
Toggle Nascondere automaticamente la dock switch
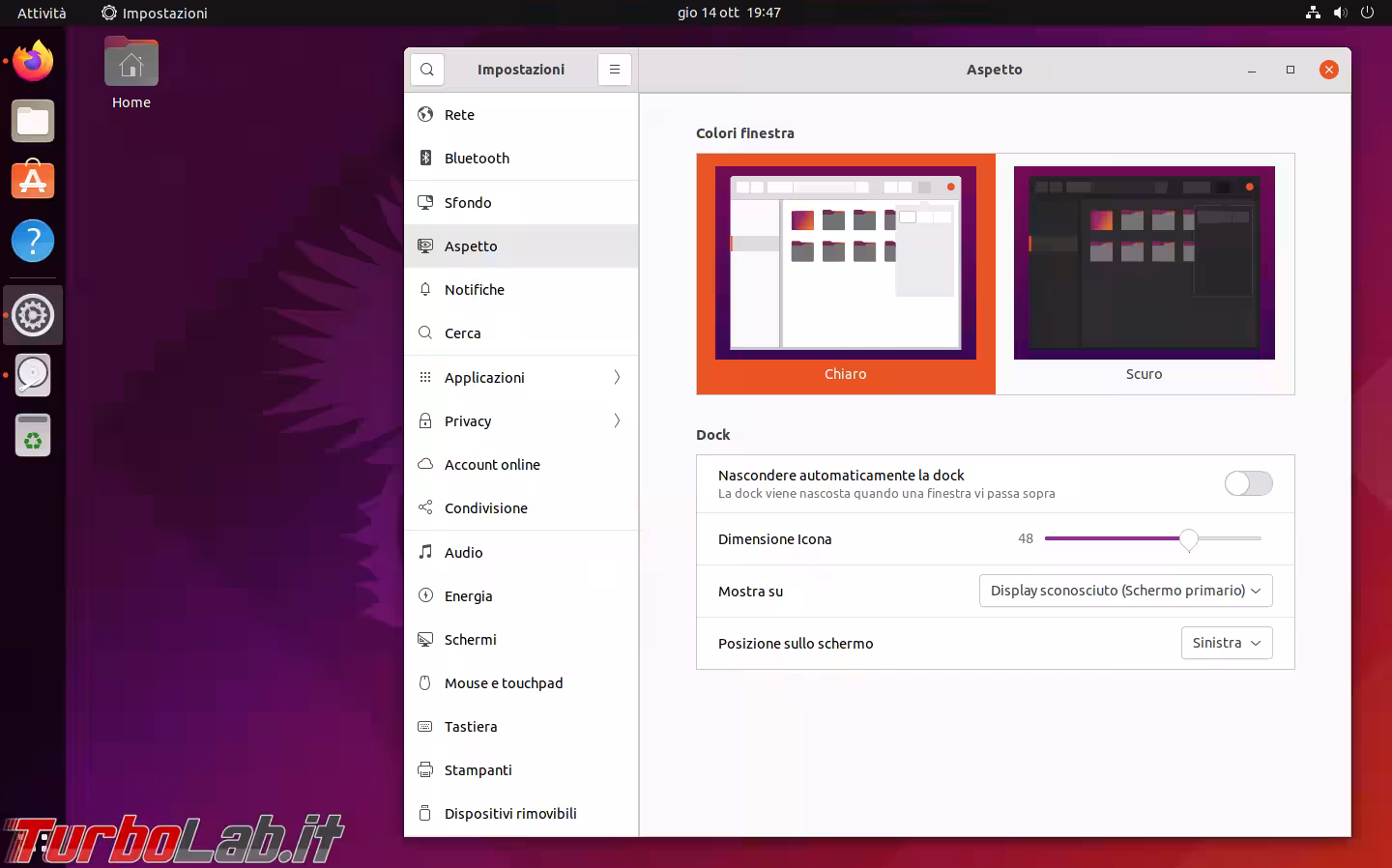click(1248, 483)
